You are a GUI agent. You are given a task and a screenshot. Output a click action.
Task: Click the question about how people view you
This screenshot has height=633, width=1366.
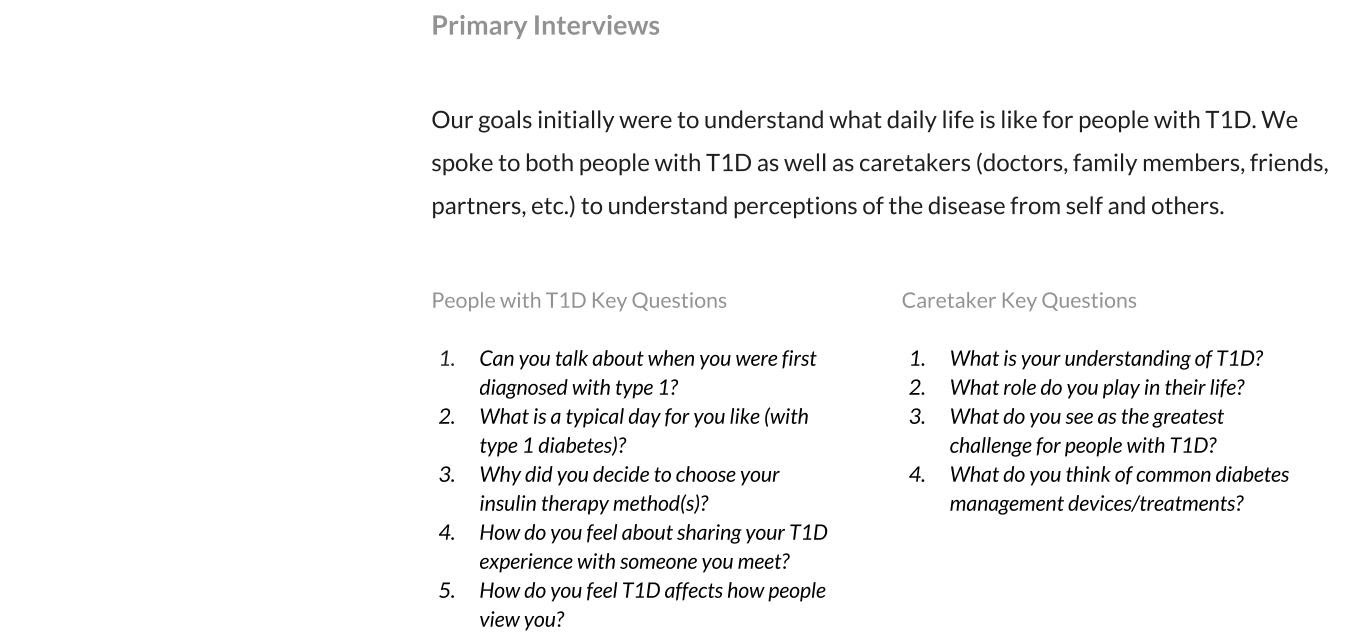[x=652, y=605]
